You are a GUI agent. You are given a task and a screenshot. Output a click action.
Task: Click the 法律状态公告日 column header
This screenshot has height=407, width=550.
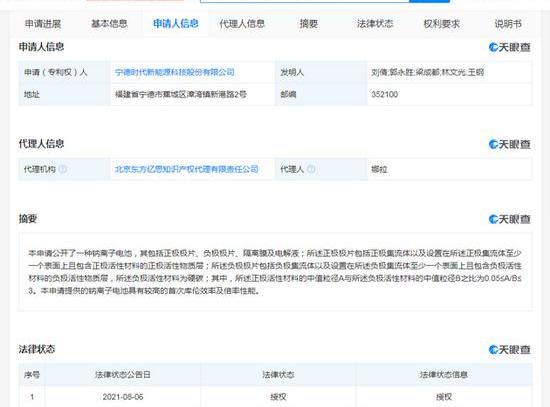pyautogui.click(x=123, y=375)
